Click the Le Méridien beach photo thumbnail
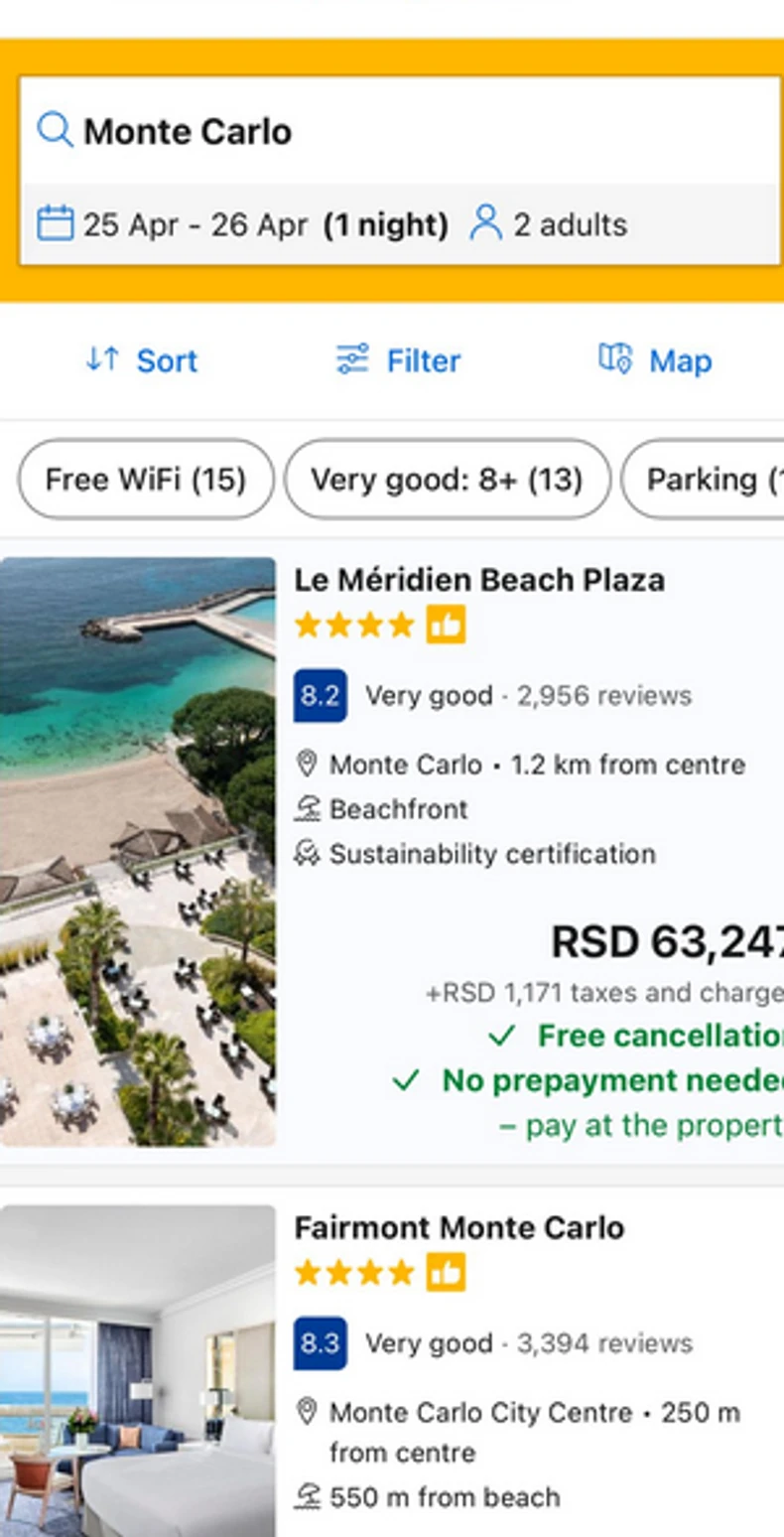The height and width of the screenshot is (1537, 784). pos(138,851)
